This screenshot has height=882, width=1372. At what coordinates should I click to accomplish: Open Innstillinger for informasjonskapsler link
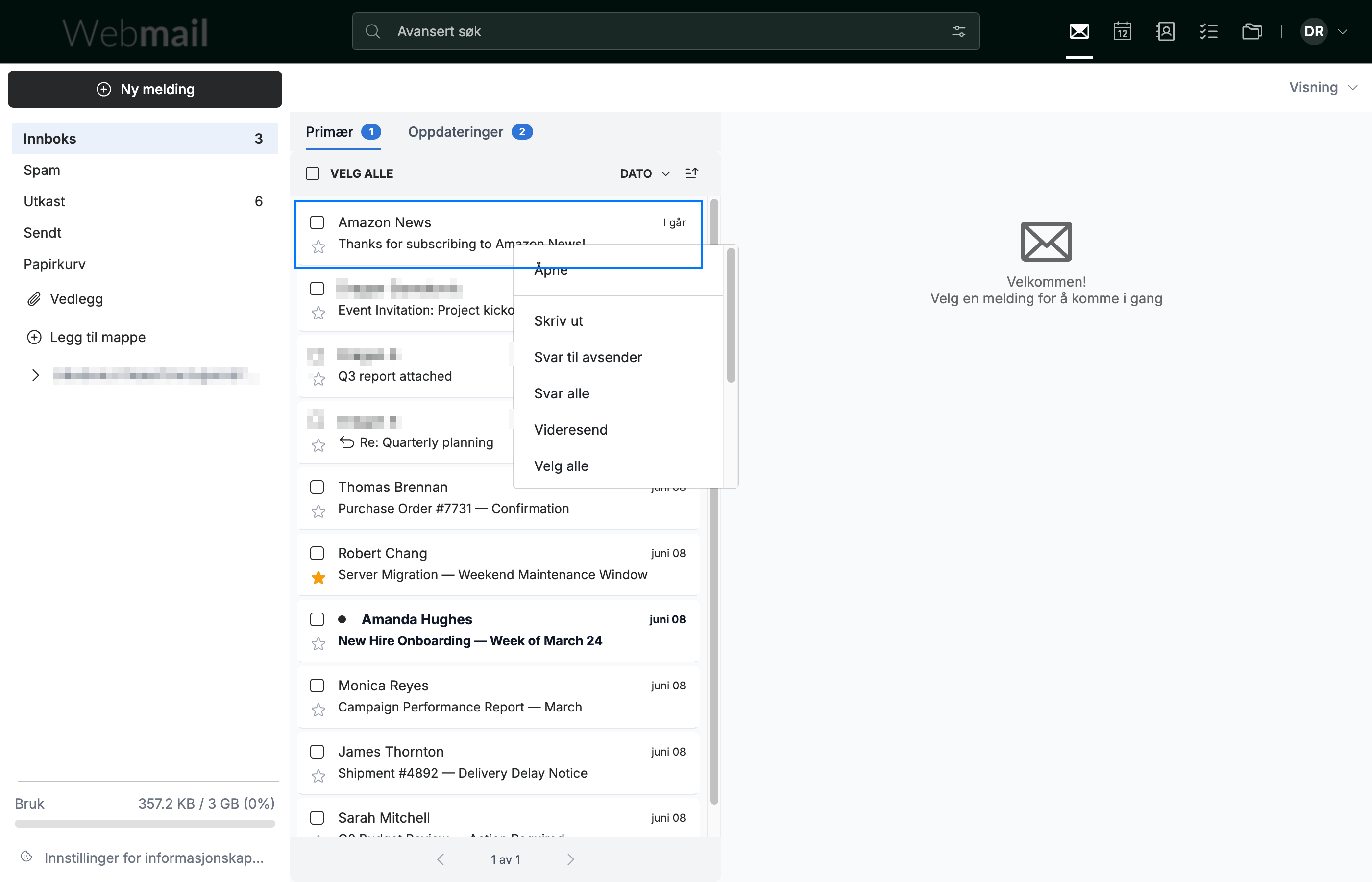click(154, 857)
